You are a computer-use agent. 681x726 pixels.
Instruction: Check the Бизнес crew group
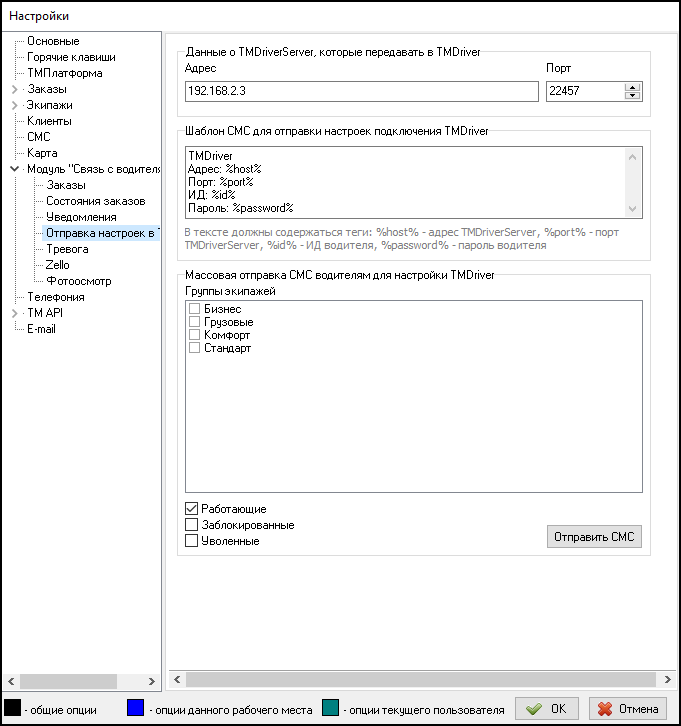195,310
